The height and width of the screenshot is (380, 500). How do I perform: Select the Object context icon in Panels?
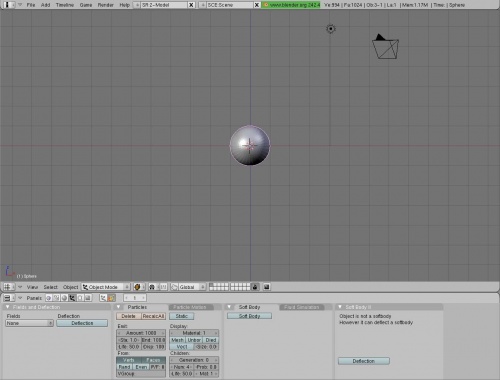pyautogui.click(x=72, y=298)
